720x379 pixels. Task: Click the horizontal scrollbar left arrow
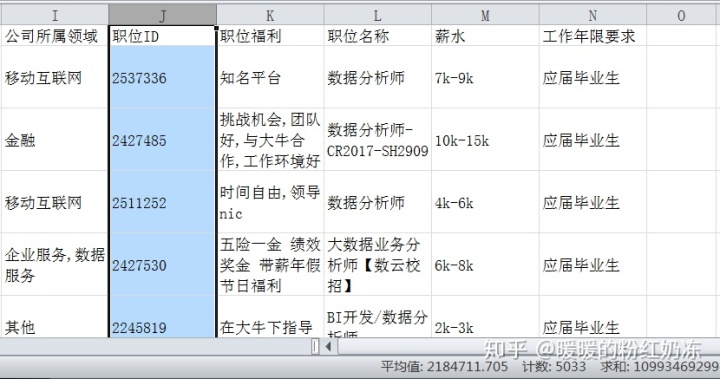coord(328,346)
